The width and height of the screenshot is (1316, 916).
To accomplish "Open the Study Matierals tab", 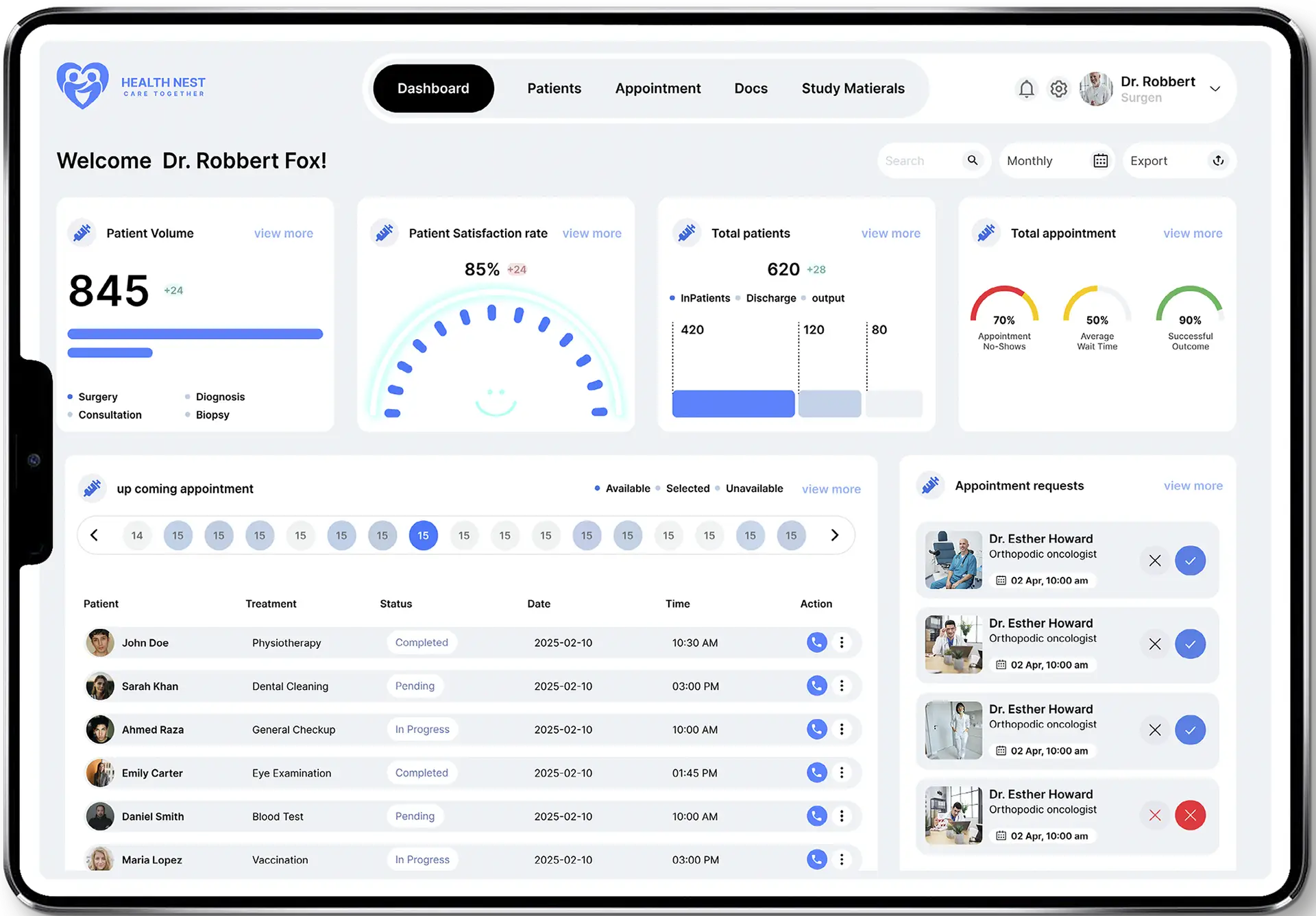I will tap(853, 88).
